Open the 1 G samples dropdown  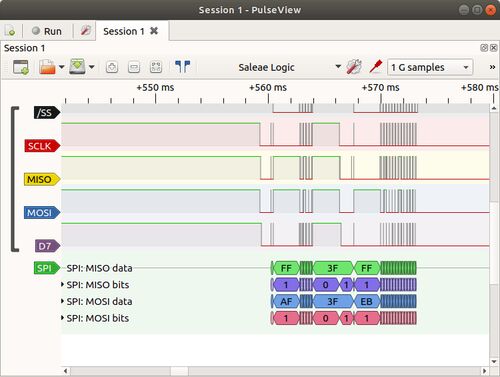click(430, 67)
